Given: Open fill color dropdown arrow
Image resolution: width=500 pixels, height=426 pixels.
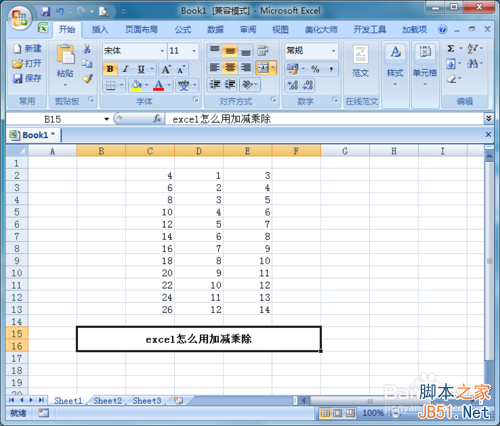Looking at the screenshot, I should pos(146,85).
